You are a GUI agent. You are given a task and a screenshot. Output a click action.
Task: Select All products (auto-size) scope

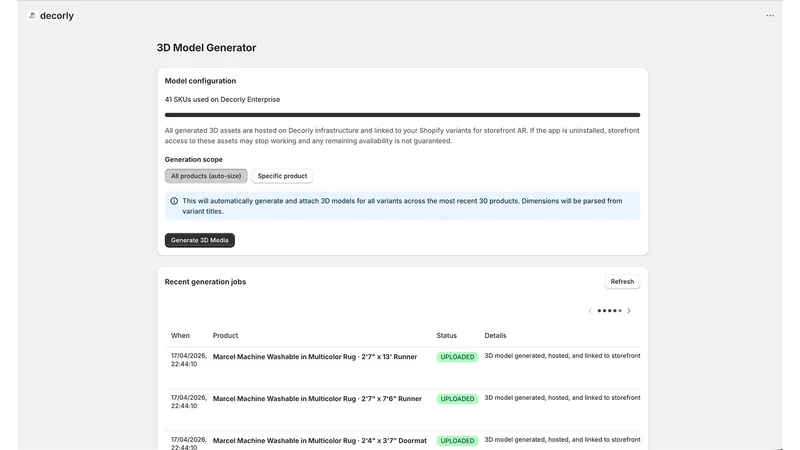coord(206,176)
